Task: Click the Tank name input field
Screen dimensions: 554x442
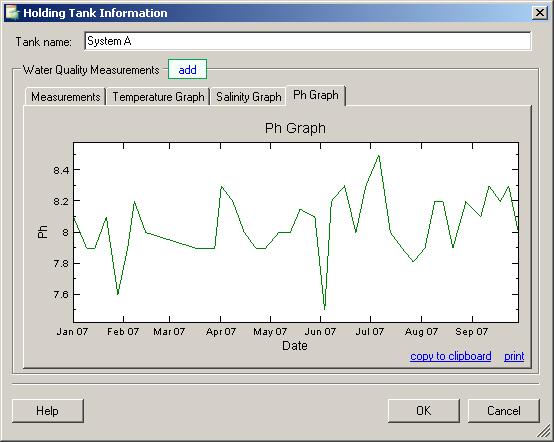Action: 308,41
